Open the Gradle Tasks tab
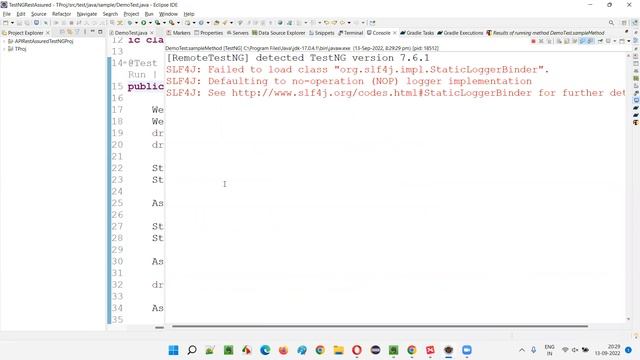This screenshot has height=360, width=640. (417, 33)
